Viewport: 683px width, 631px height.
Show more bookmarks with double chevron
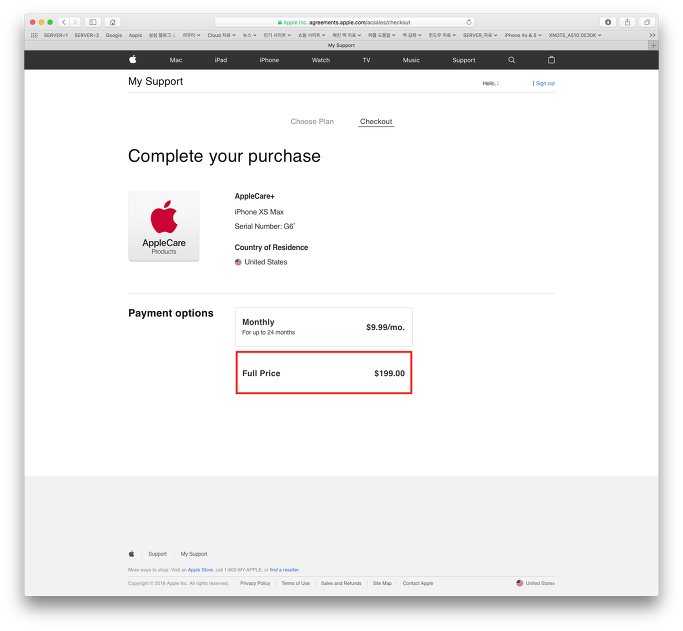click(652, 35)
